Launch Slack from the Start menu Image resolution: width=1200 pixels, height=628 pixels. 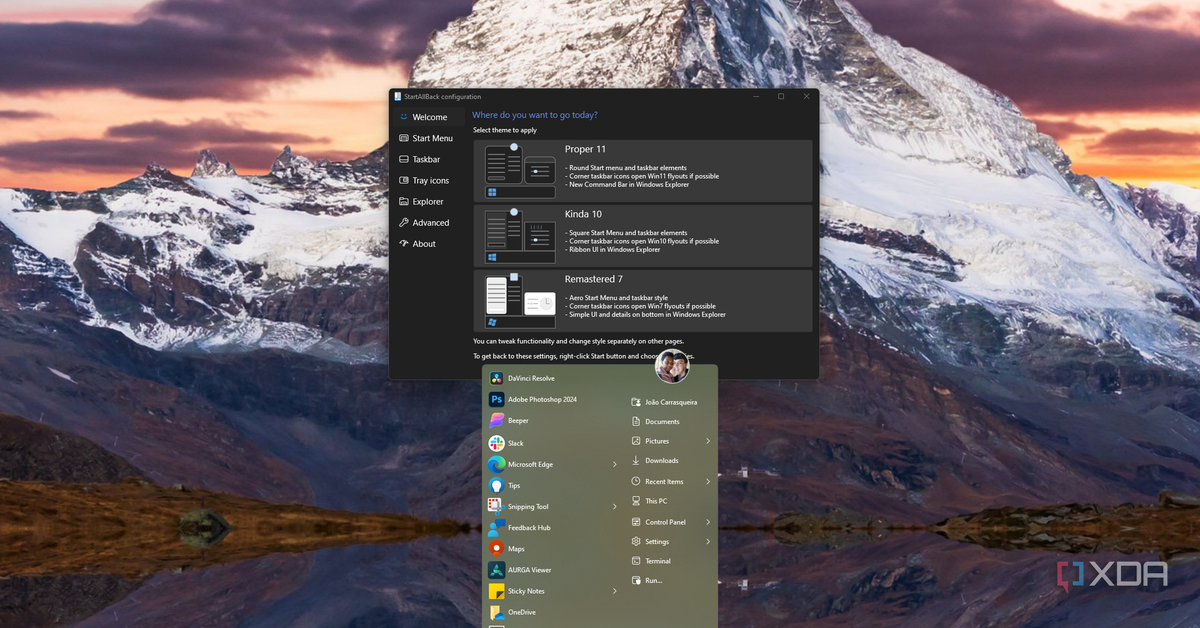pyautogui.click(x=515, y=443)
